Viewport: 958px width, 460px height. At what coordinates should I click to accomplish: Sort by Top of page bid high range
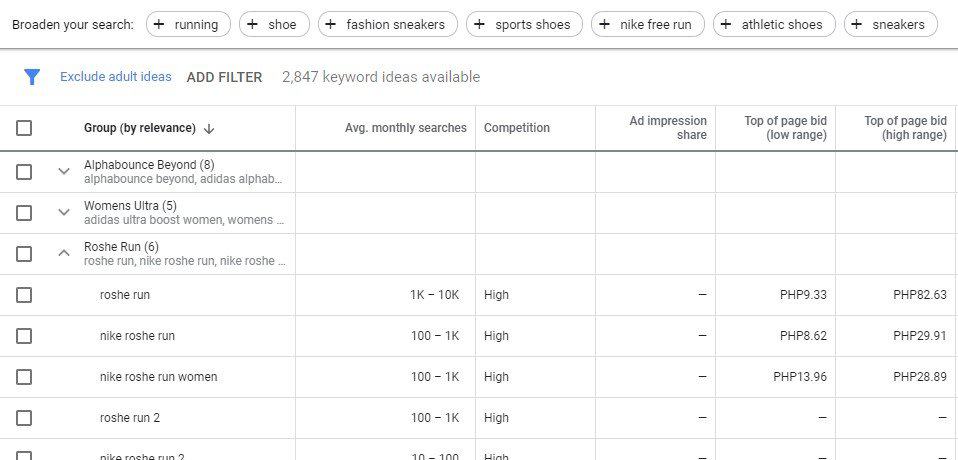click(x=905, y=128)
